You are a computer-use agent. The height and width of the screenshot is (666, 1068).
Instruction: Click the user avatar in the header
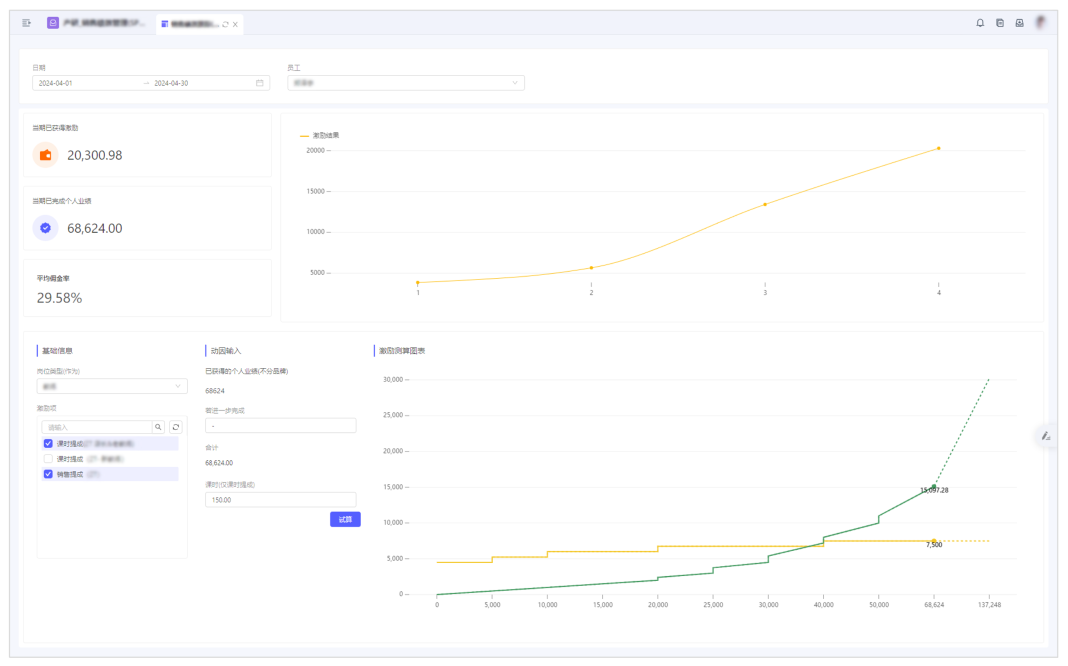[1041, 23]
